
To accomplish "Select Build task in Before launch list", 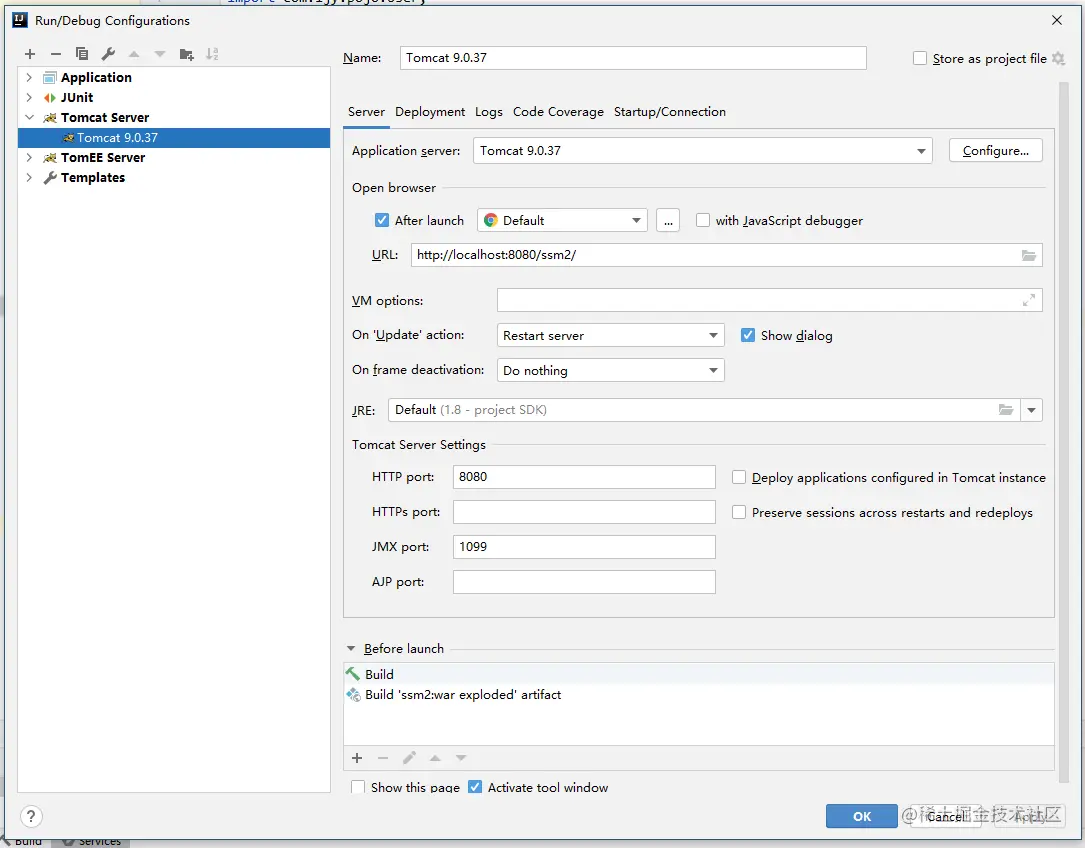I will click(x=699, y=674).
